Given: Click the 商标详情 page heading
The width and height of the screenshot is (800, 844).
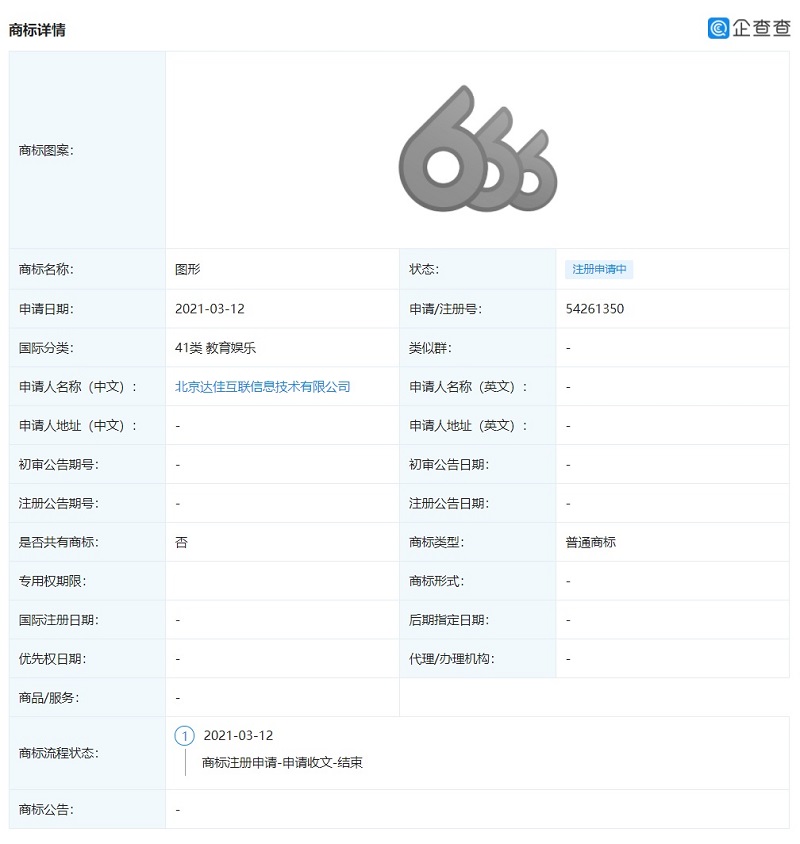Looking at the screenshot, I should [x=37, y=30].
